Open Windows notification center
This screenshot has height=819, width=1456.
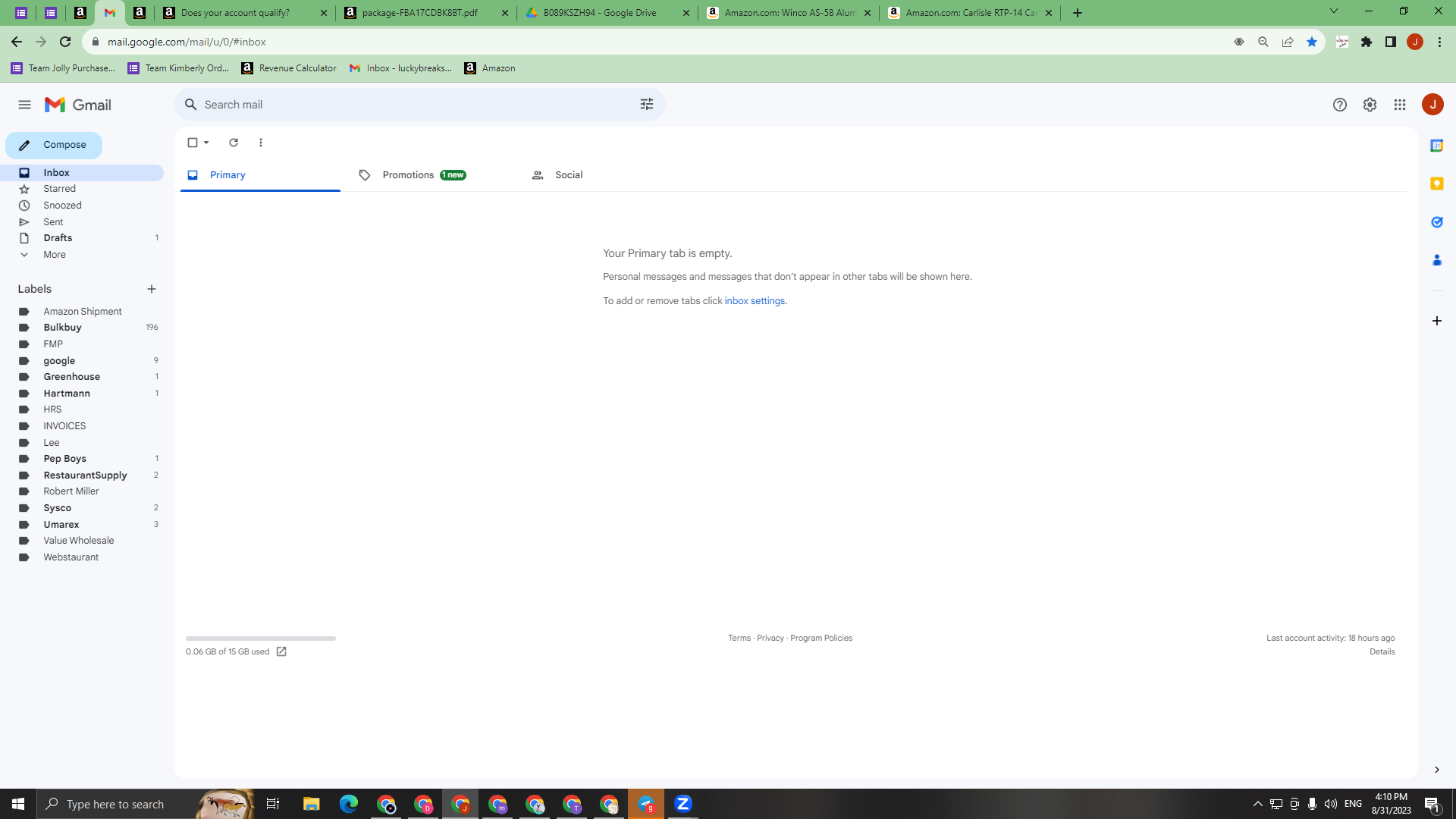pos(1432,804)
